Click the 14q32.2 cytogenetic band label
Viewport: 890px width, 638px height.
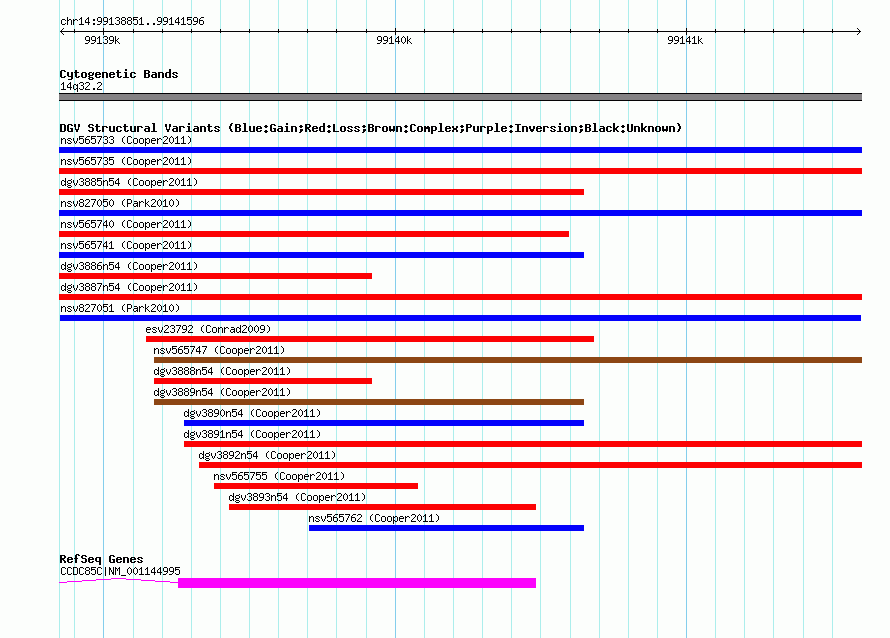81,86
